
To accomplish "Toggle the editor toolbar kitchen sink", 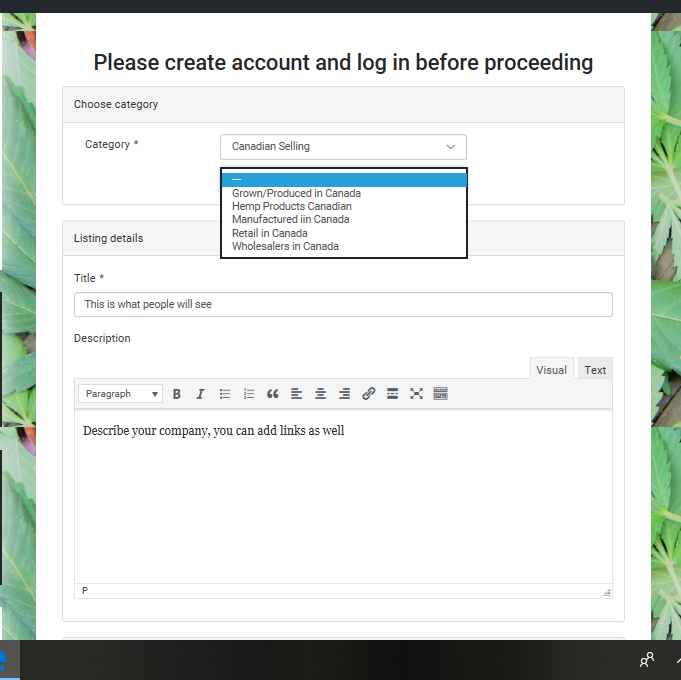I will (x=440, y=394).
